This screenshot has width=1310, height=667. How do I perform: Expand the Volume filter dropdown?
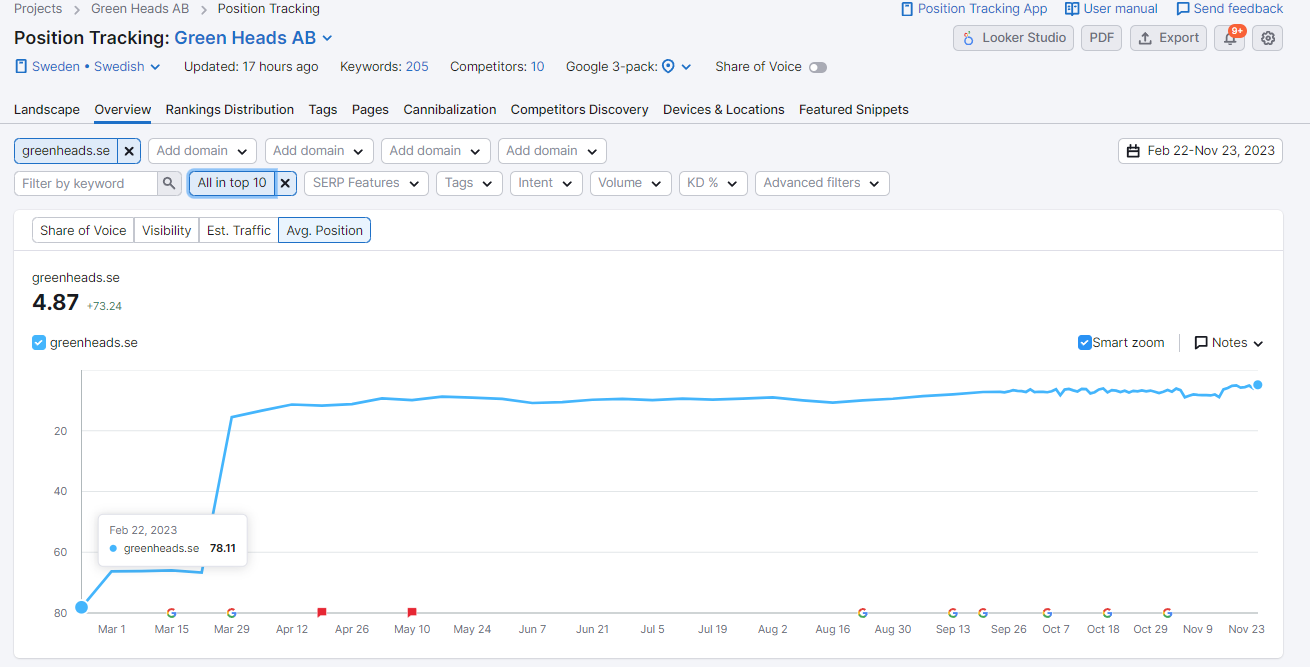(x=630, y=183)
